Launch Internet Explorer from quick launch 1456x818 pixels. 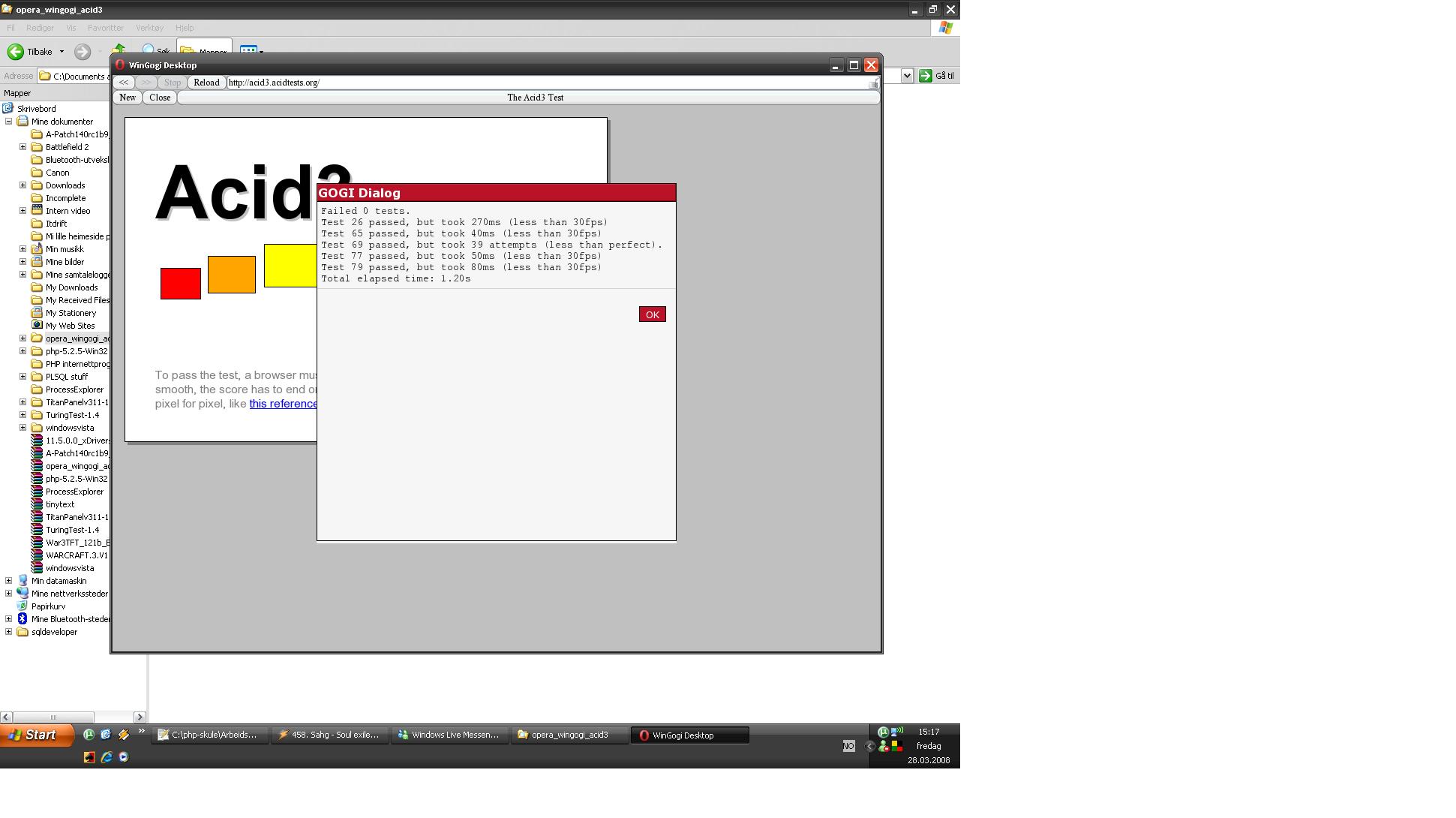pos(107,757)
